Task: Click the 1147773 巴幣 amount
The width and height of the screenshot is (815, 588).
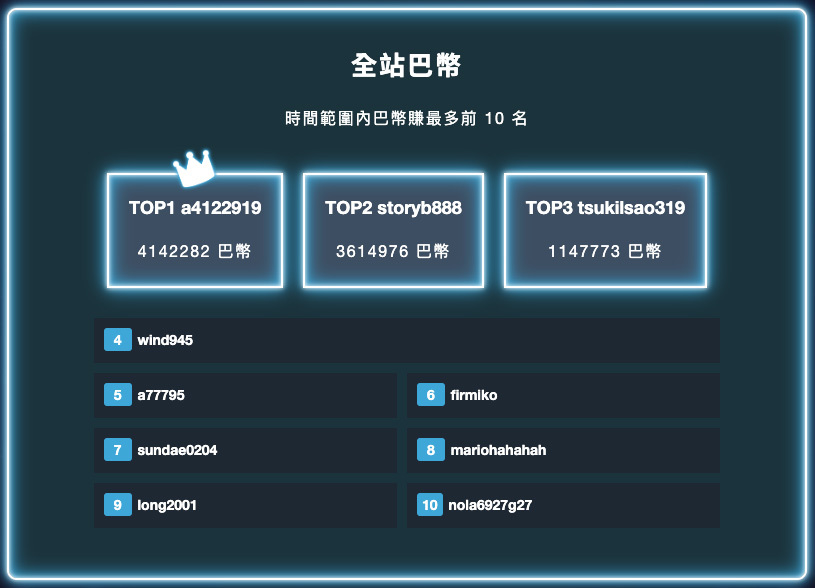Action: (x=605, y=252)
